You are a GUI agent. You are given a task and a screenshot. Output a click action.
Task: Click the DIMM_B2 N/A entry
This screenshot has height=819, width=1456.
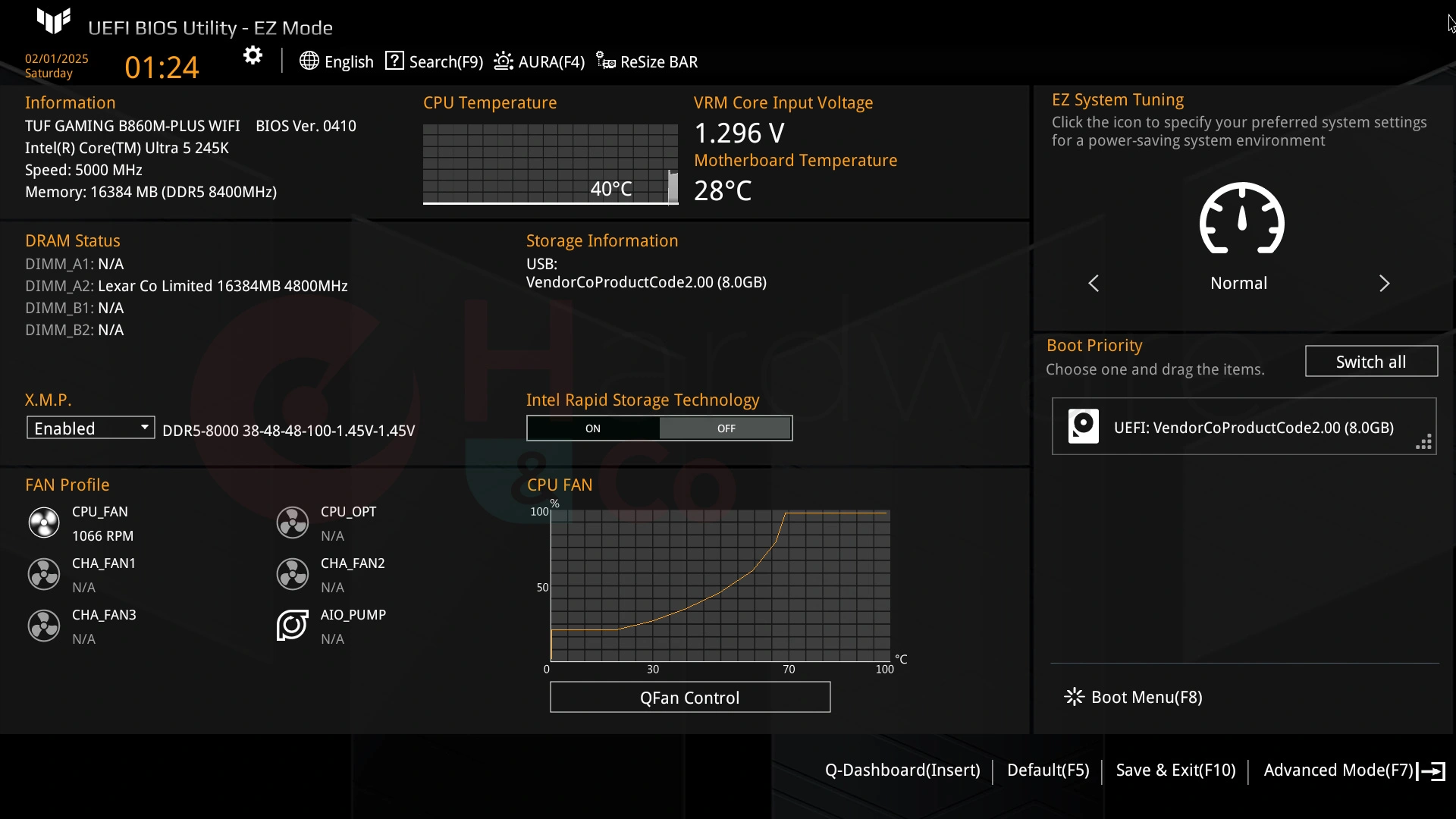tap(74, 330)
